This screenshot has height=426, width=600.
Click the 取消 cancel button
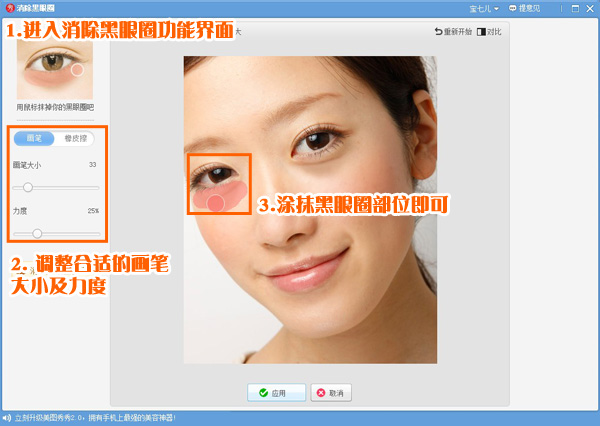pyautogui.click(x=331, y=393)
